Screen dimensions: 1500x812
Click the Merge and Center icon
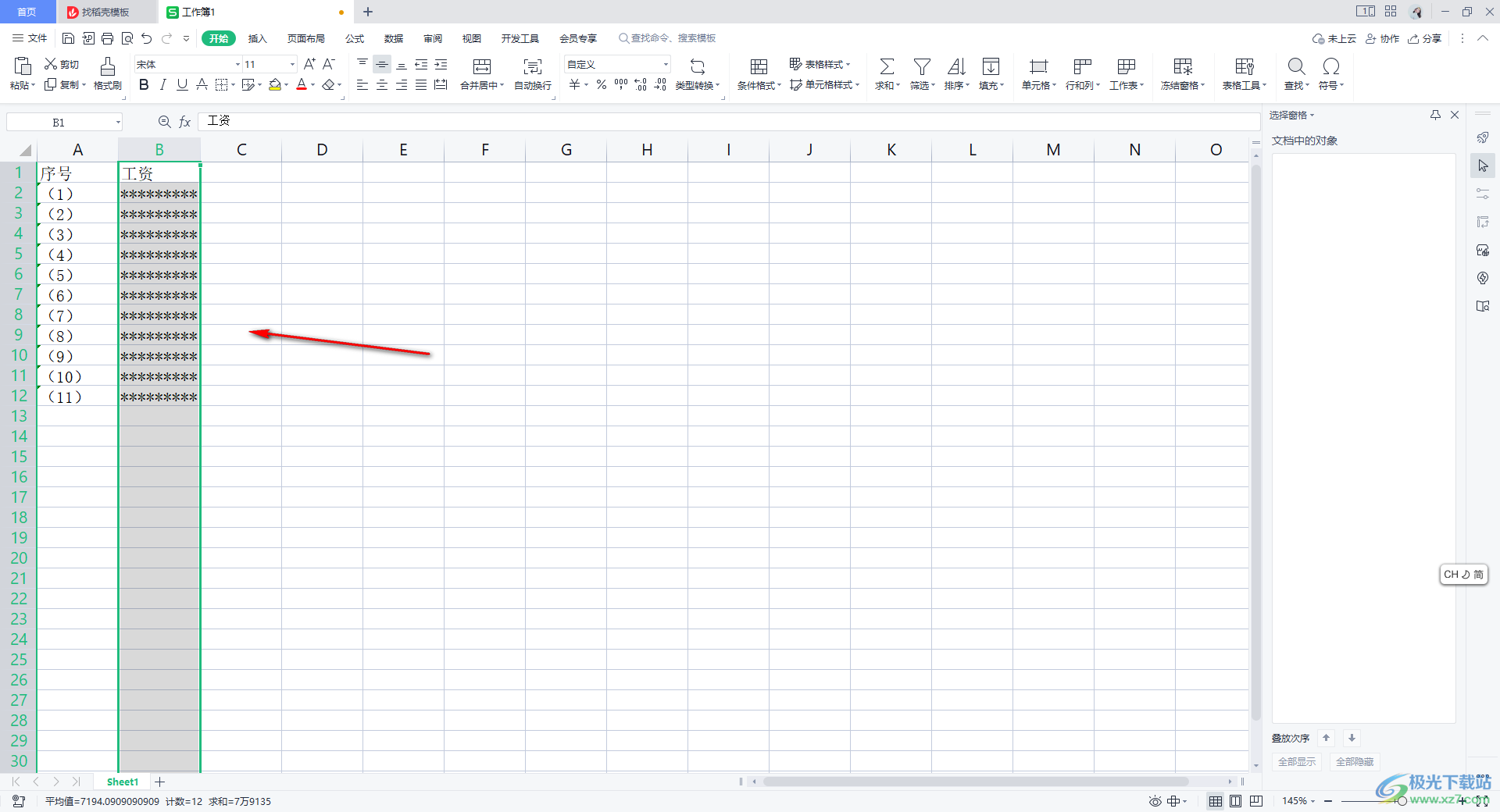[483, 66]
